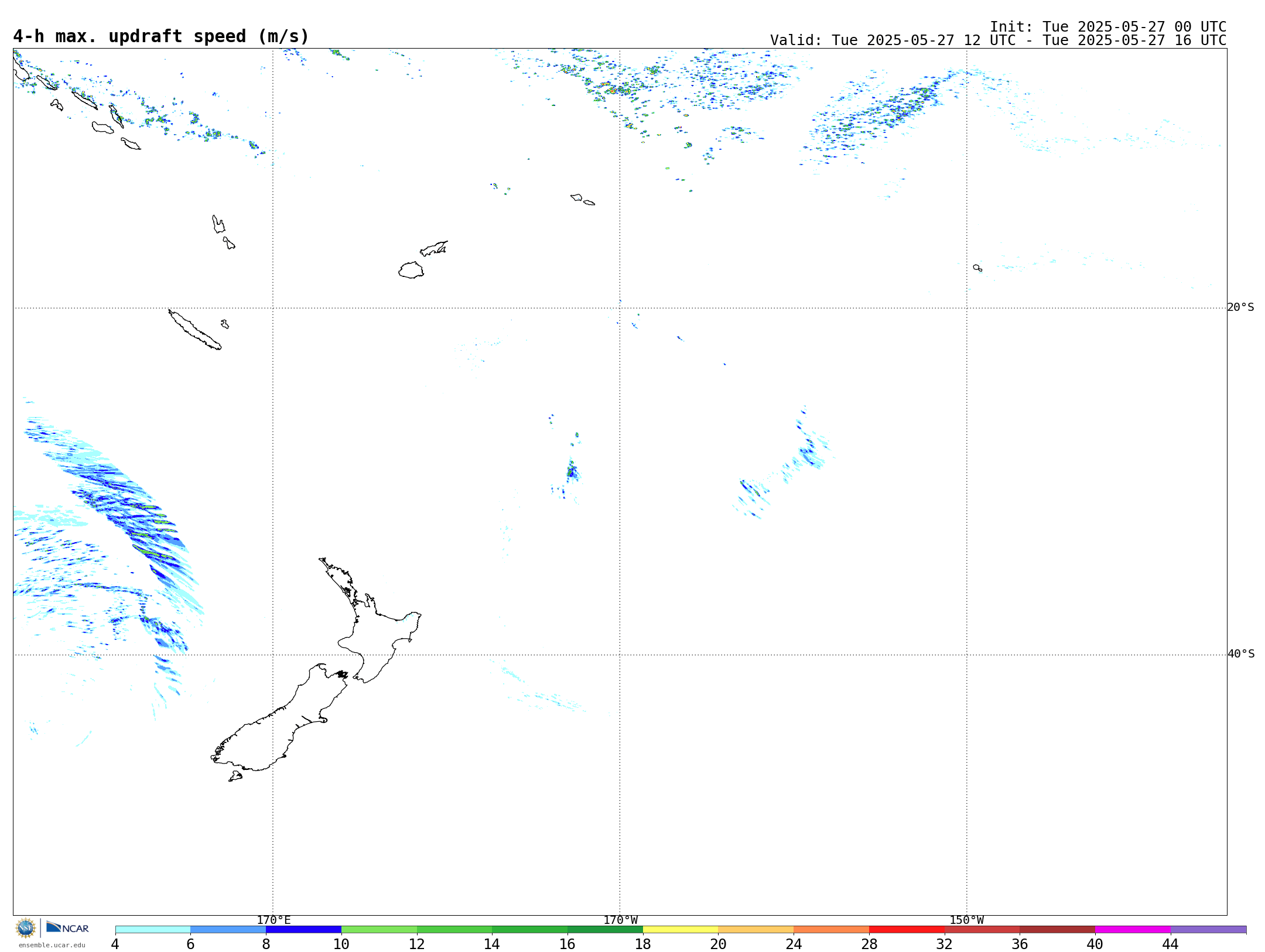Click the title '4-h max. updraft speed (m/s)'
Image resolution: width=1265 pixels, height=952 pixels.
[x=161, y=36]
